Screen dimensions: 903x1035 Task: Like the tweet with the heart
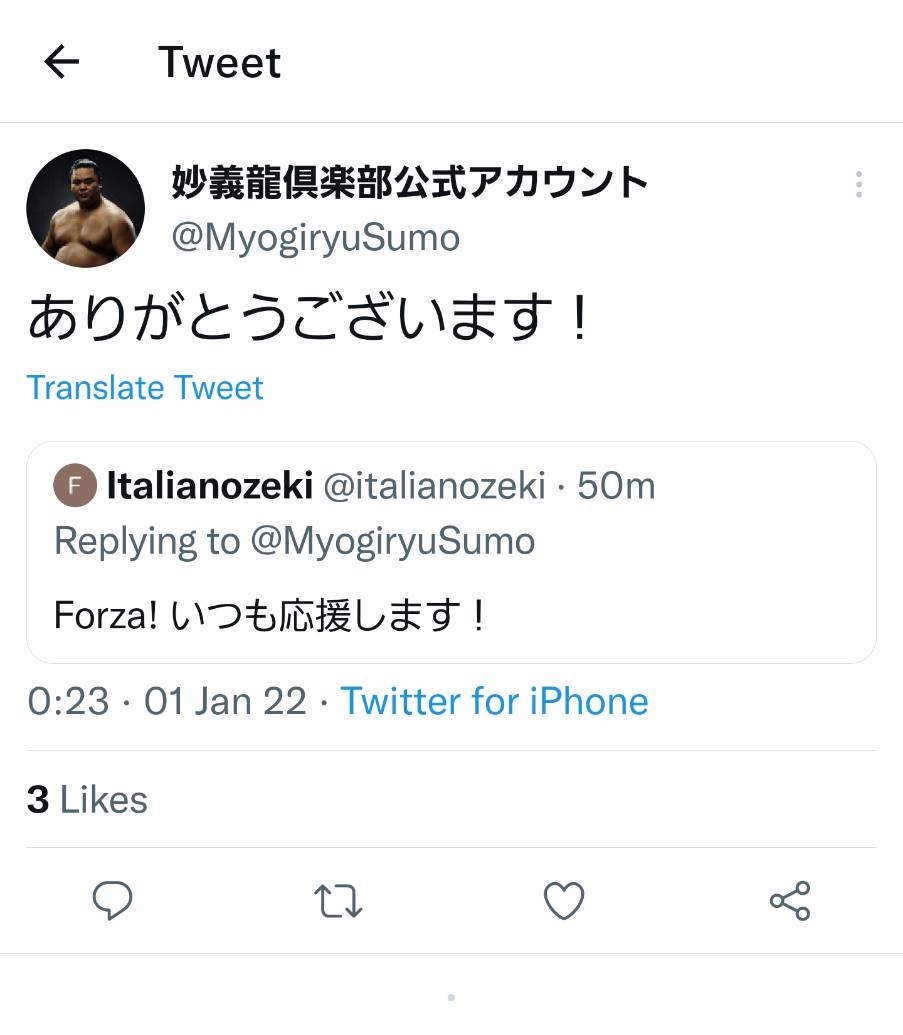(x=564, y=901)
